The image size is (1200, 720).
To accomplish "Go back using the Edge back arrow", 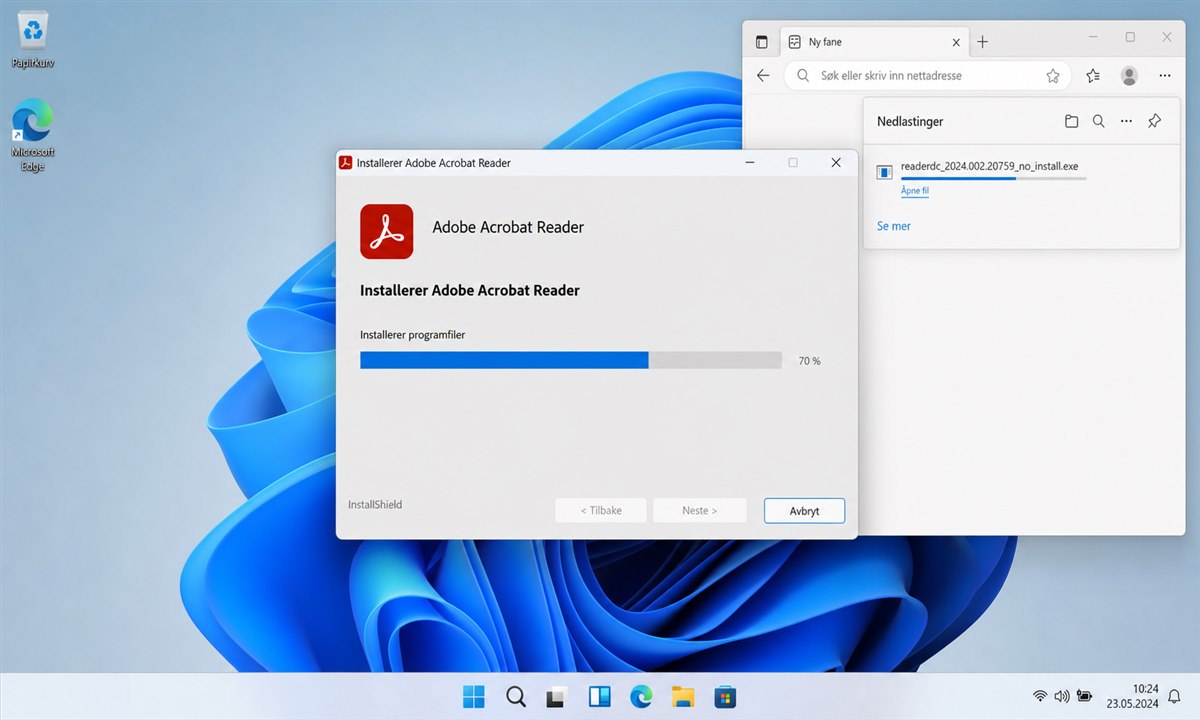I will pos(763,75).
